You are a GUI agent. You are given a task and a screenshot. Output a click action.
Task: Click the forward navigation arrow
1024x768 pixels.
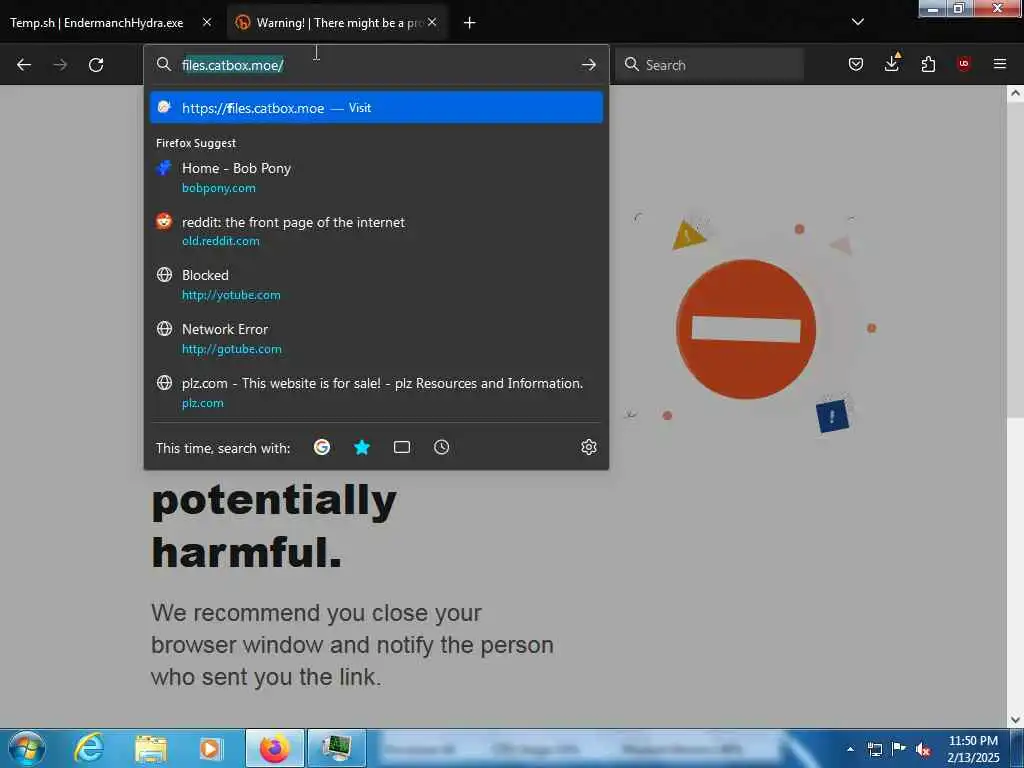point(60,65)
